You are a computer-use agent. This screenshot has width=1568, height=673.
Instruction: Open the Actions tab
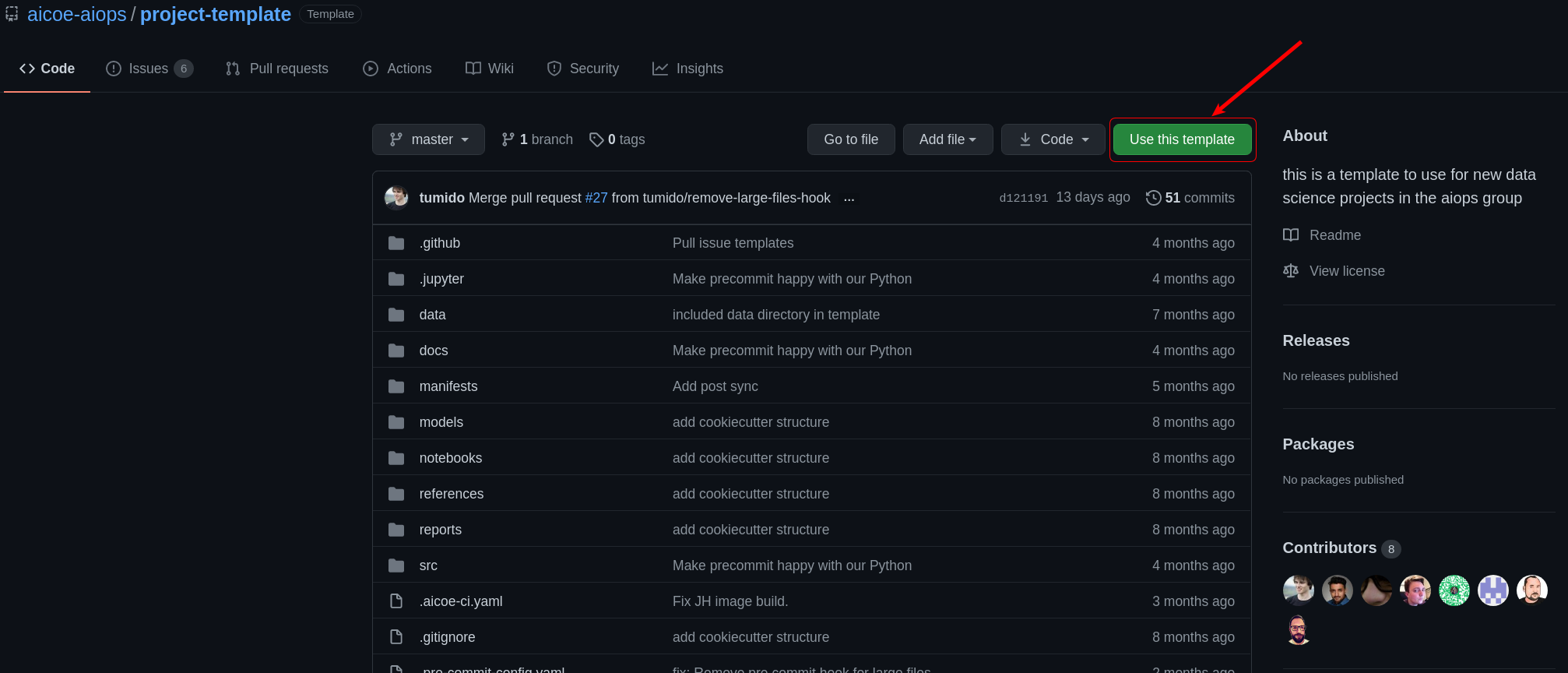pos(397,69)
